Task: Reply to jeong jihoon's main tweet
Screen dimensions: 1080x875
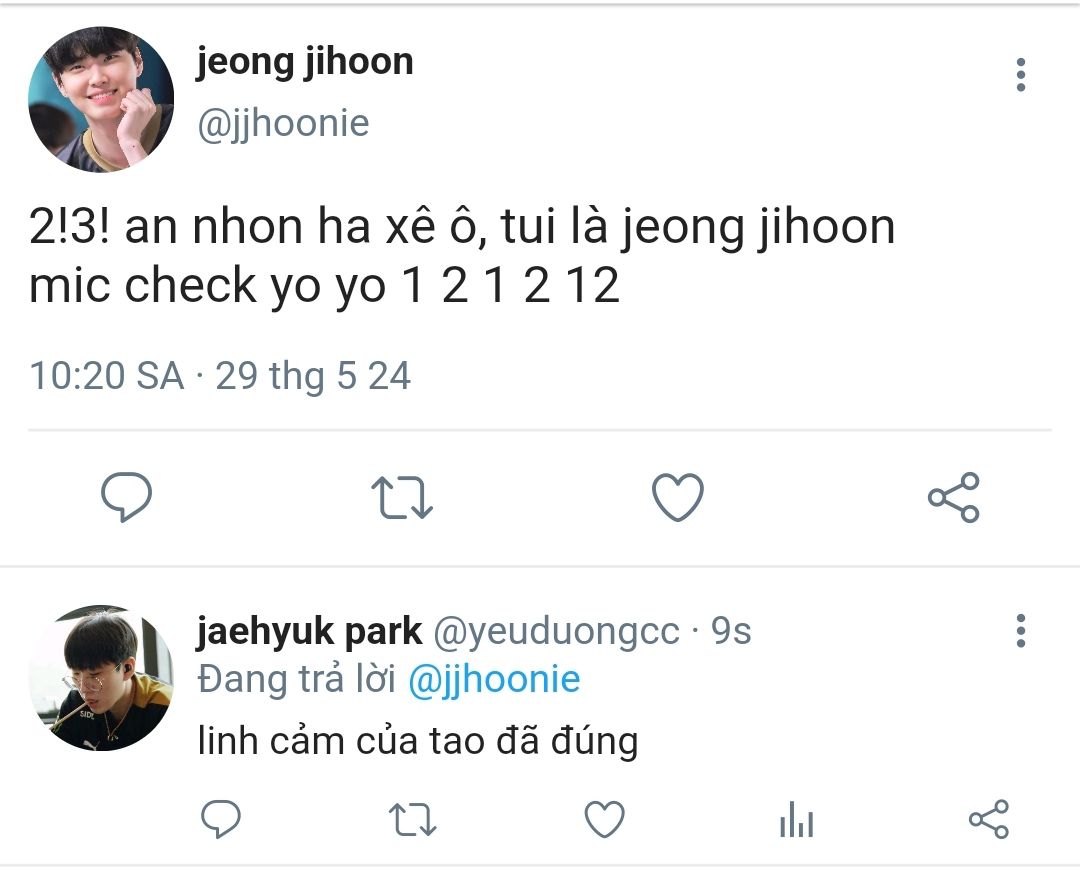Action: coord(127,497)
